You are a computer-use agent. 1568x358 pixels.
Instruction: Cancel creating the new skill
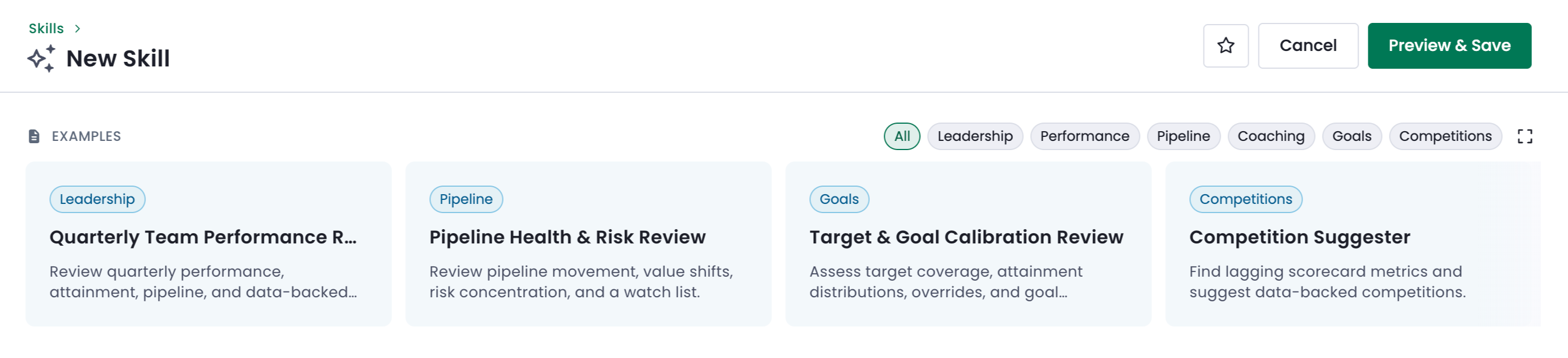1308,46
